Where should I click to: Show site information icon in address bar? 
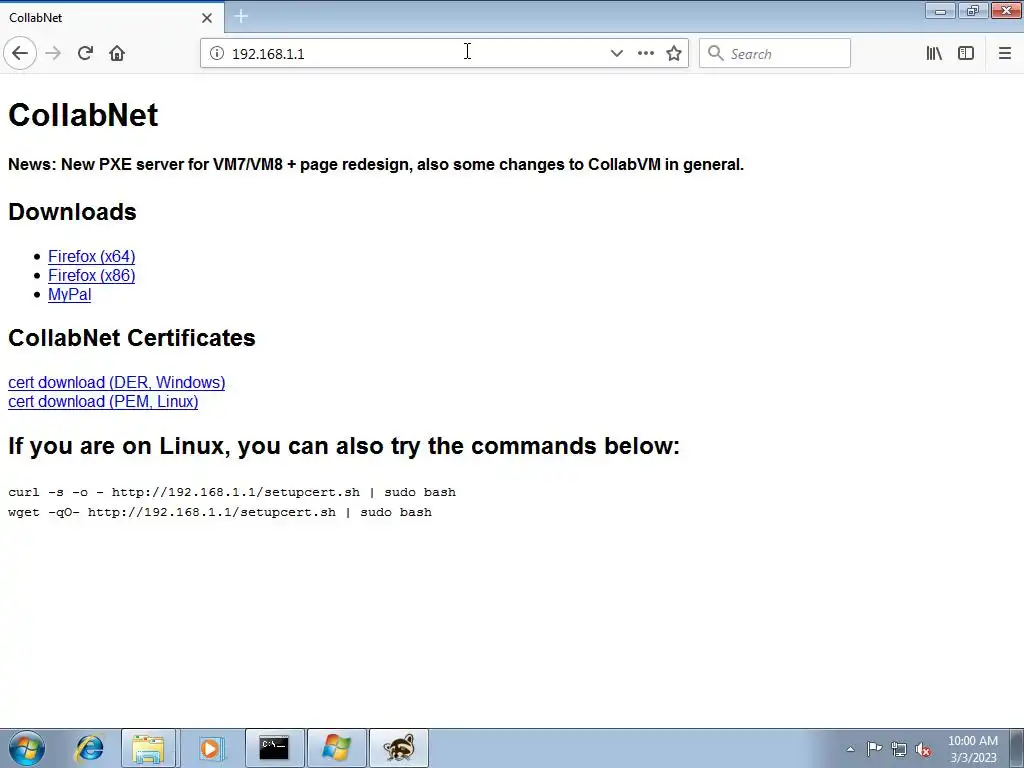pyautogui.click(x=217, y=54)
